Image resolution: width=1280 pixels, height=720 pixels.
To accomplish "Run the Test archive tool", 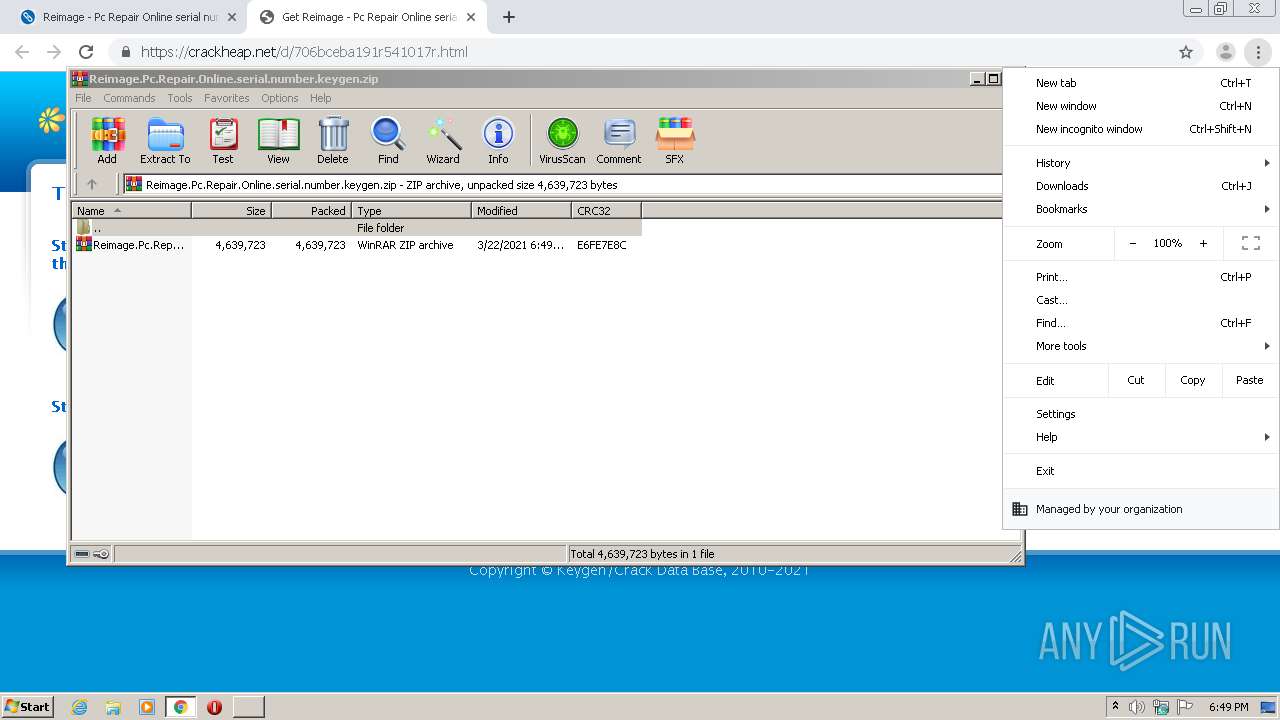I will pyautogui.click(x=223, y=140).
